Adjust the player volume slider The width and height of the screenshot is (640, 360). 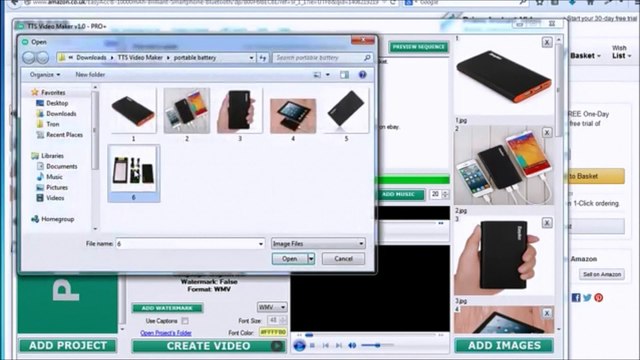(377, 346)
